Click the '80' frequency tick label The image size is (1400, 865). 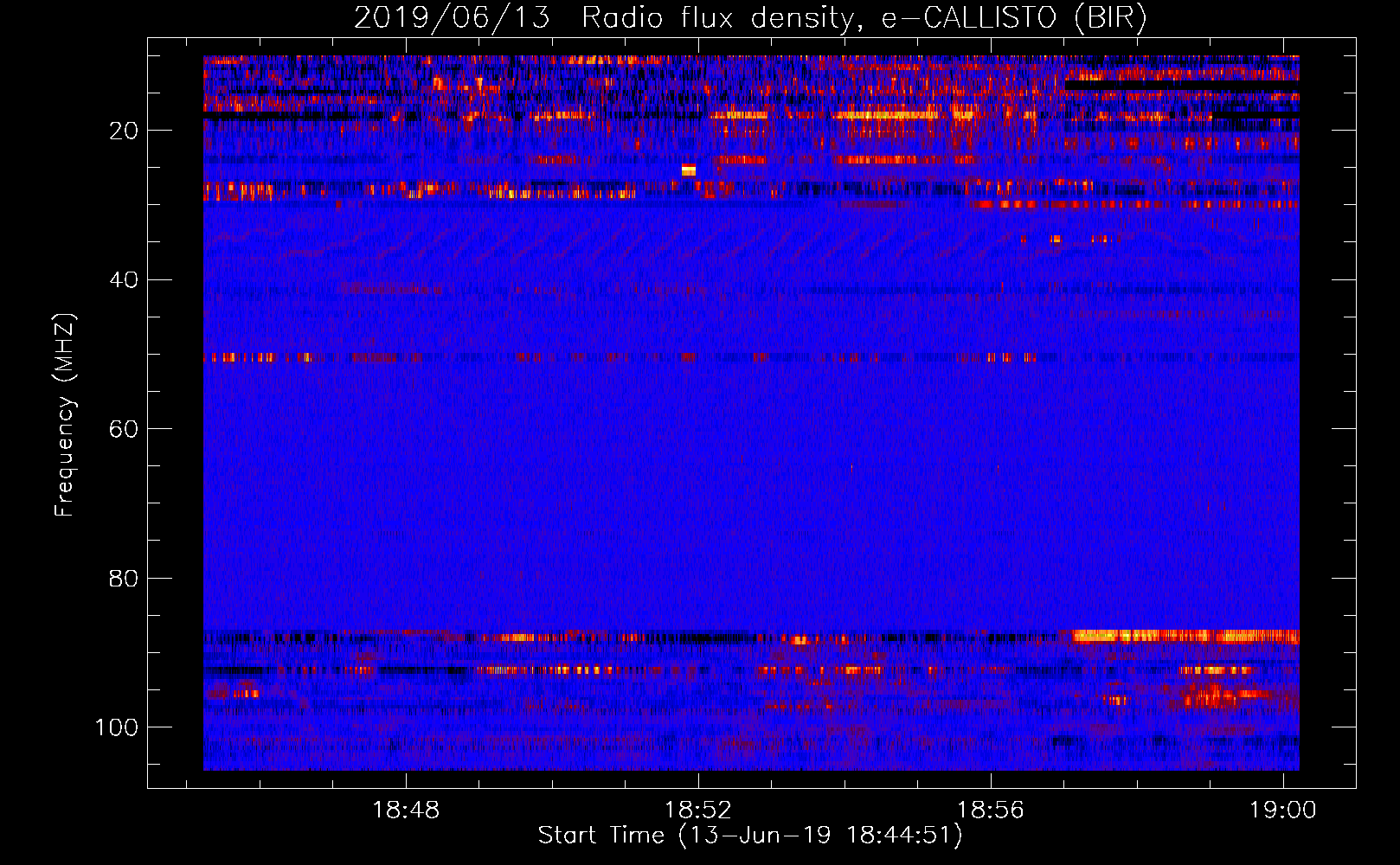[x=124, y=579]
